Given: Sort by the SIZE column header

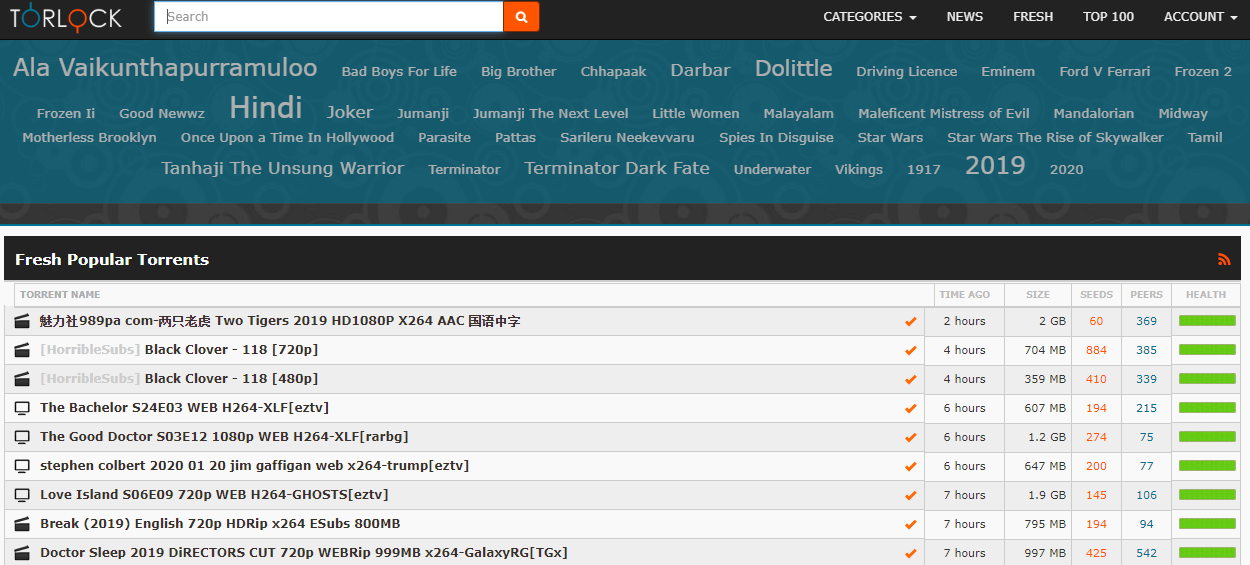Looking at the screenshot, I should click(x=1038, y=295).
